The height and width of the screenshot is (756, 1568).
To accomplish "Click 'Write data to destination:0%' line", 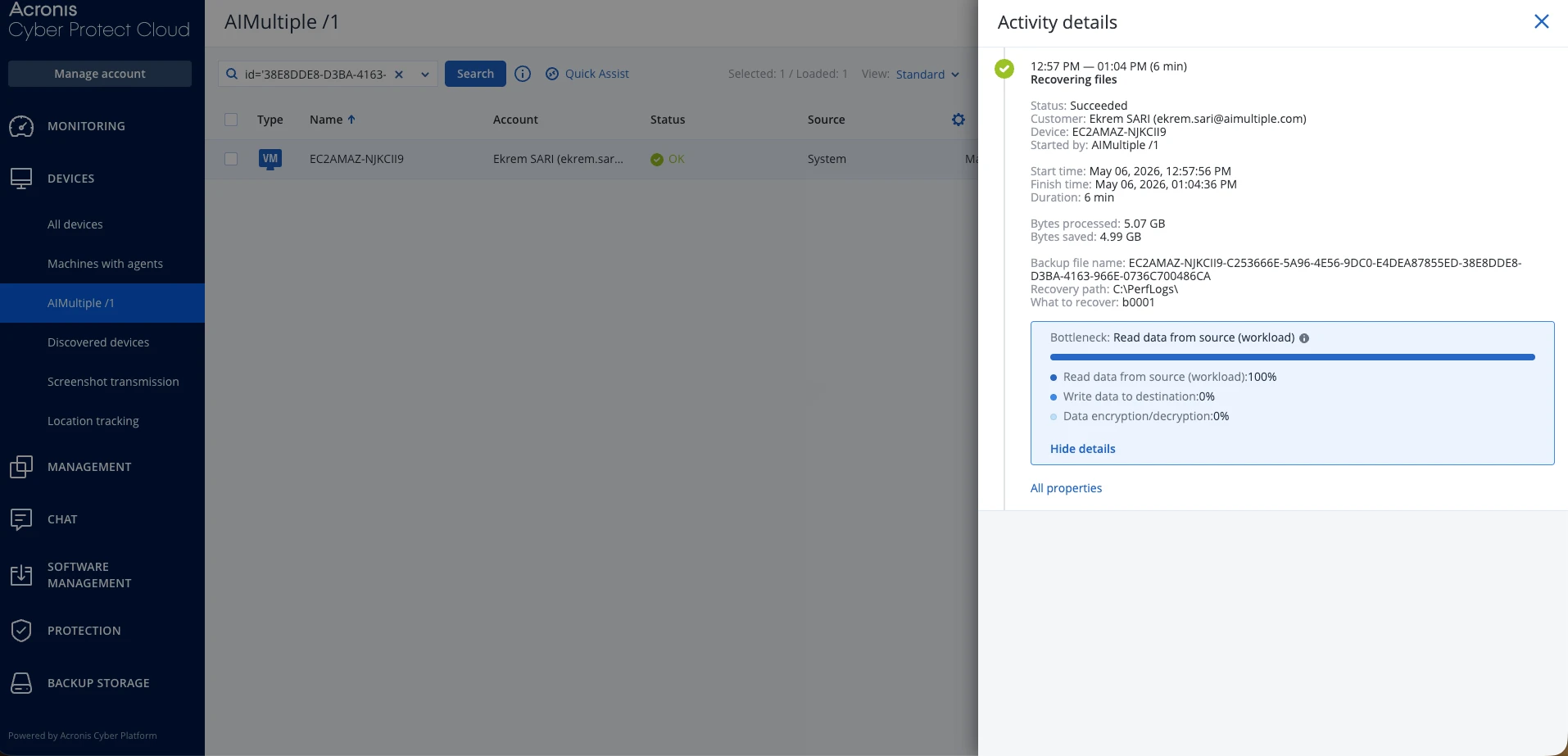I will 1139,396.
